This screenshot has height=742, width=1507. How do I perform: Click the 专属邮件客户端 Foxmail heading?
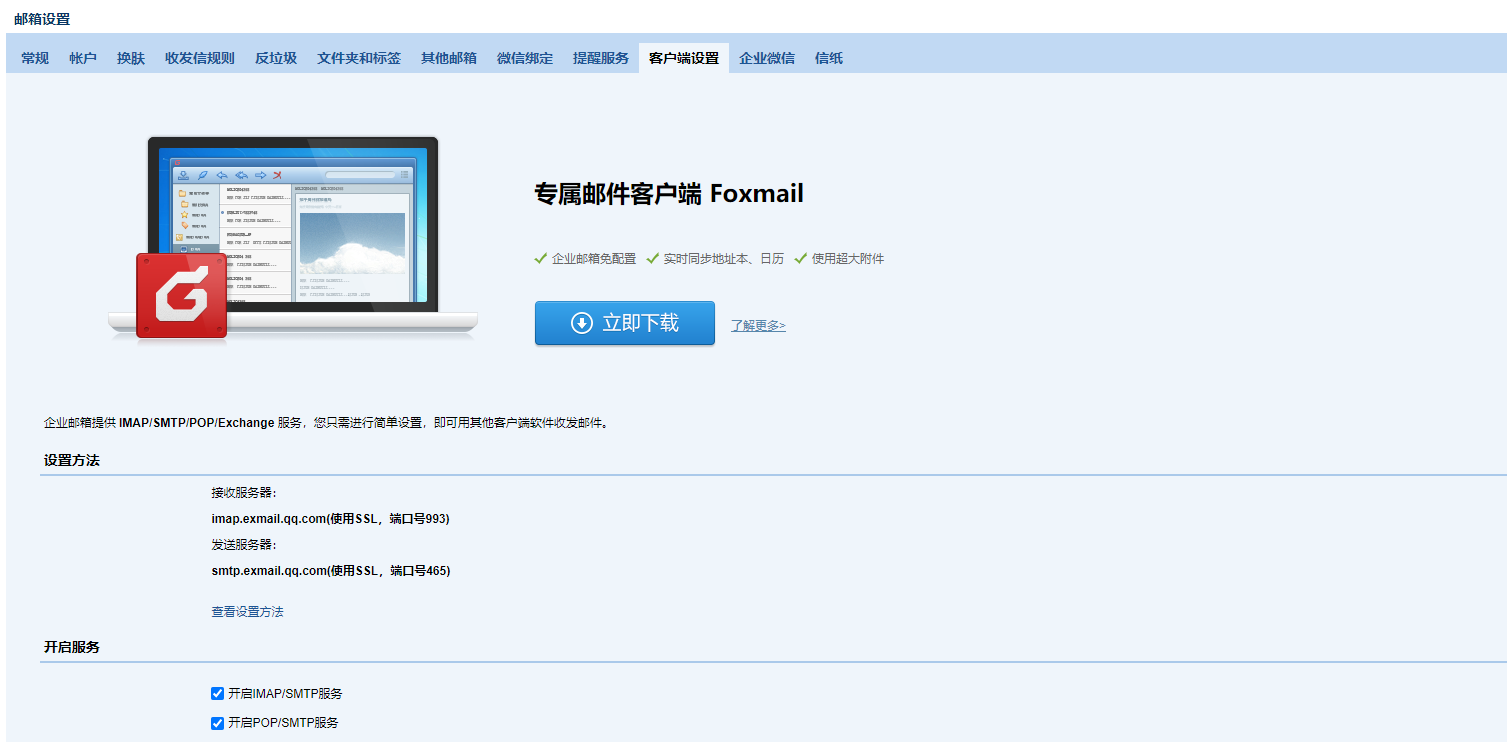(669, 194)
